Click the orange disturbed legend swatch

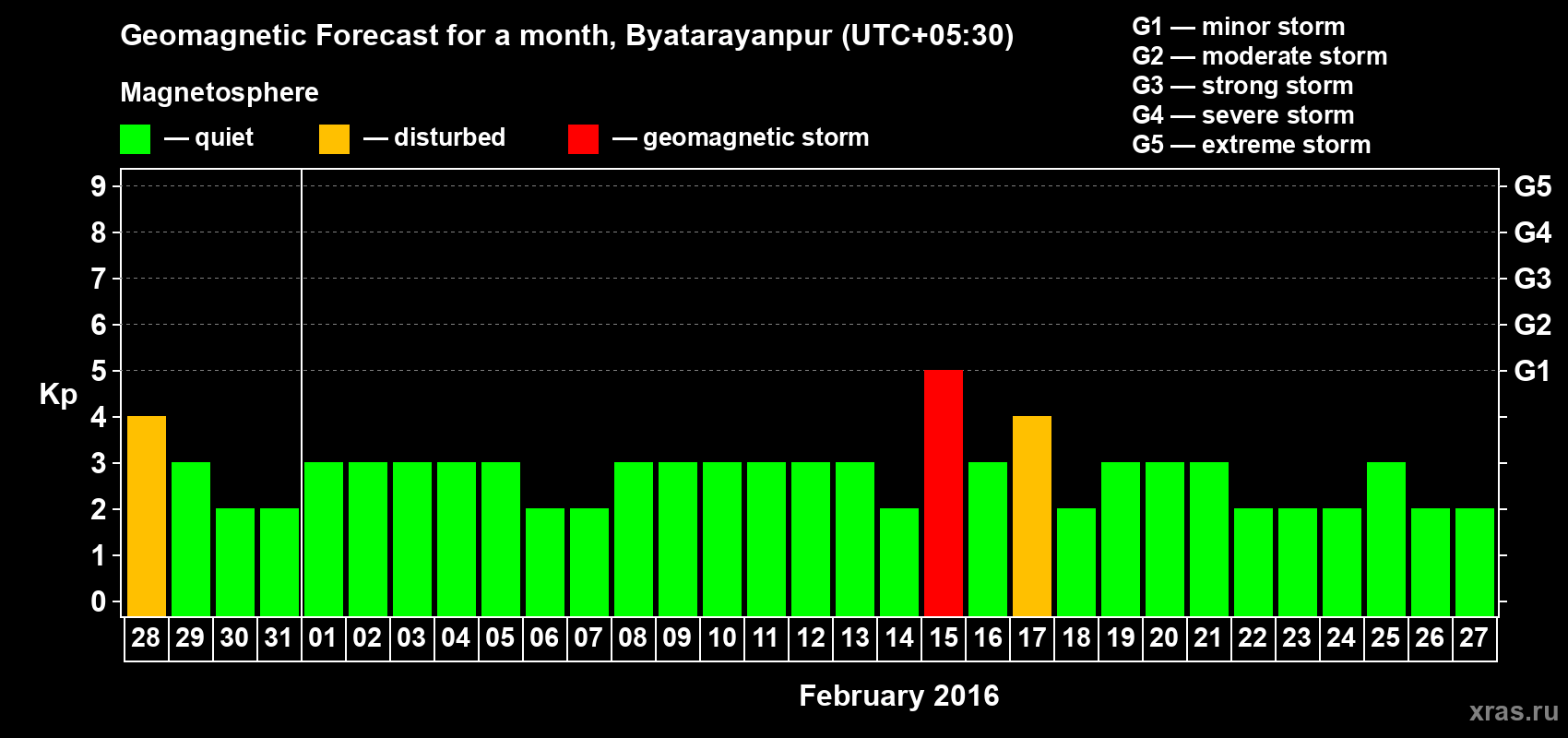point(335,139)
